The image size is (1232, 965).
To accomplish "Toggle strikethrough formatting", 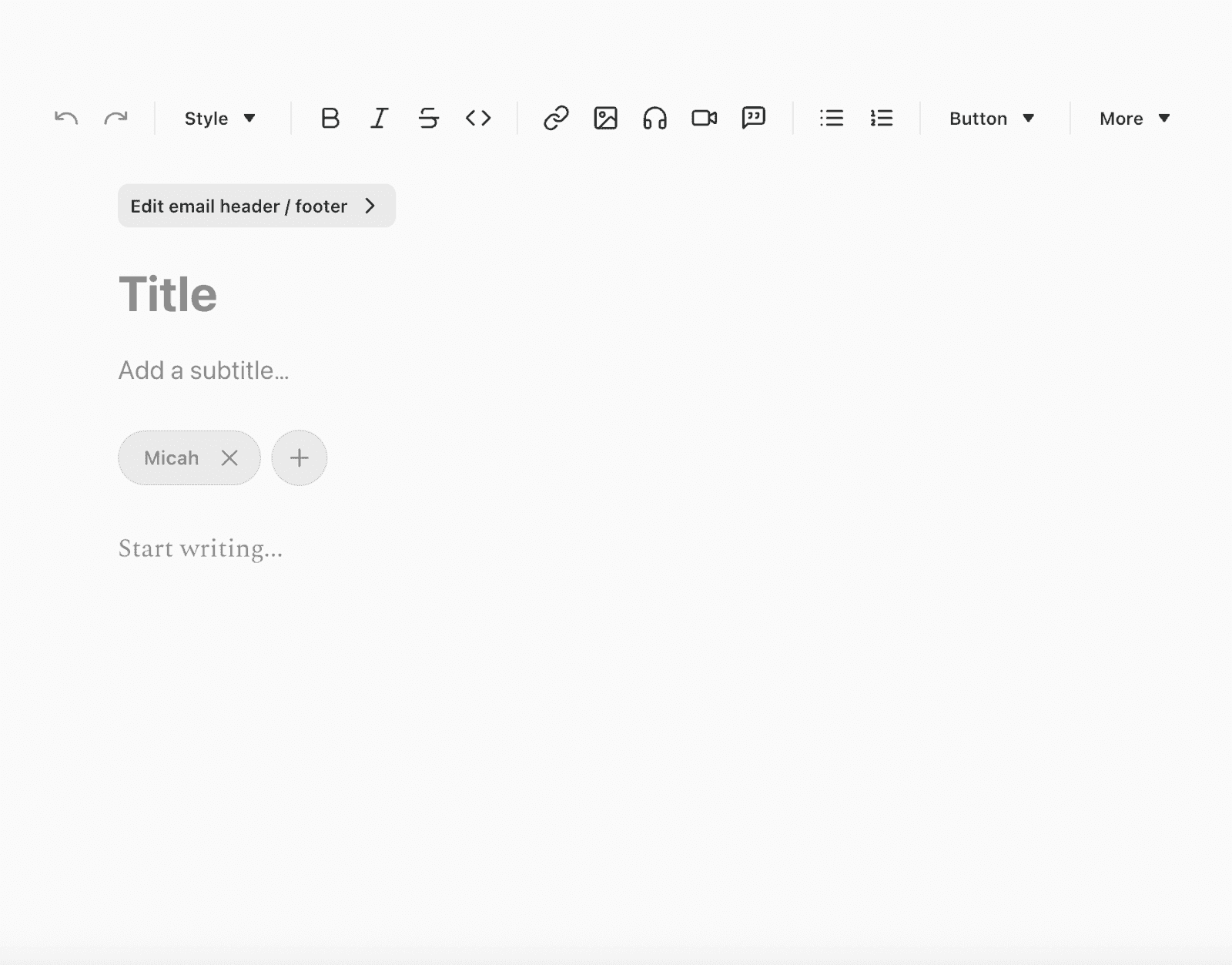I will click(428, 118).
